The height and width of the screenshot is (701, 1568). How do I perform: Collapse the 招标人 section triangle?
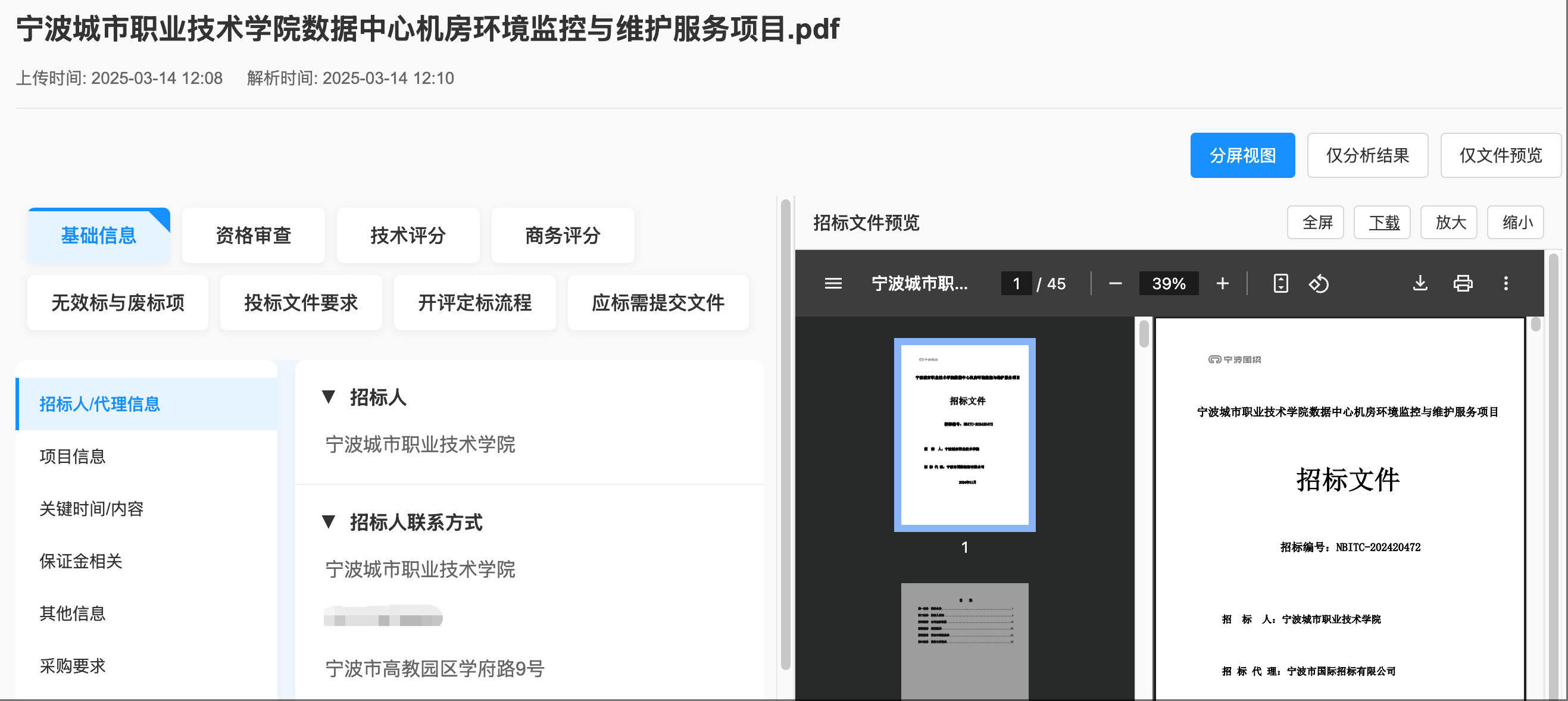329,398
